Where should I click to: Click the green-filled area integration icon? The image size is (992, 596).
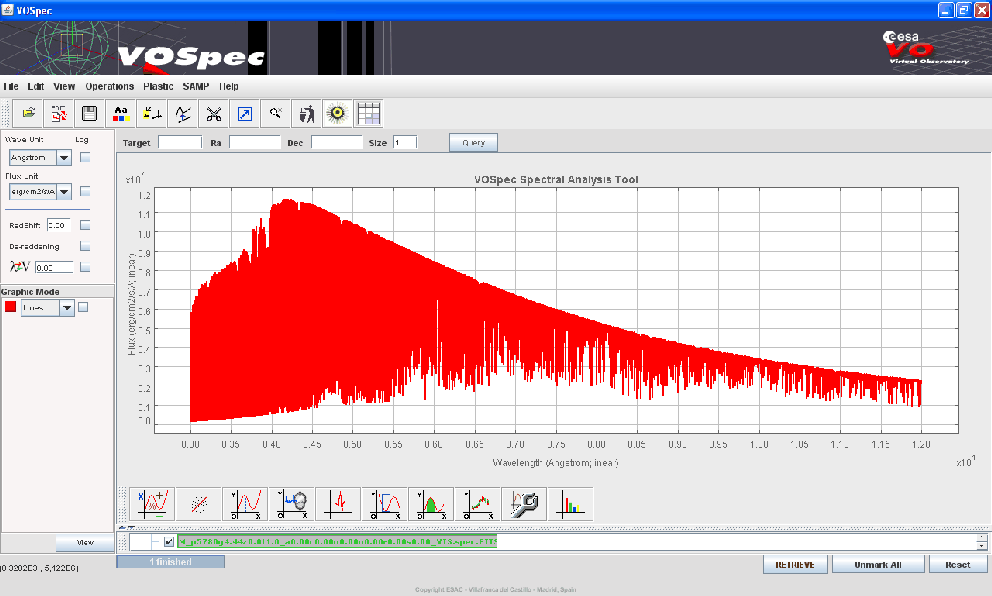point(431,503)
